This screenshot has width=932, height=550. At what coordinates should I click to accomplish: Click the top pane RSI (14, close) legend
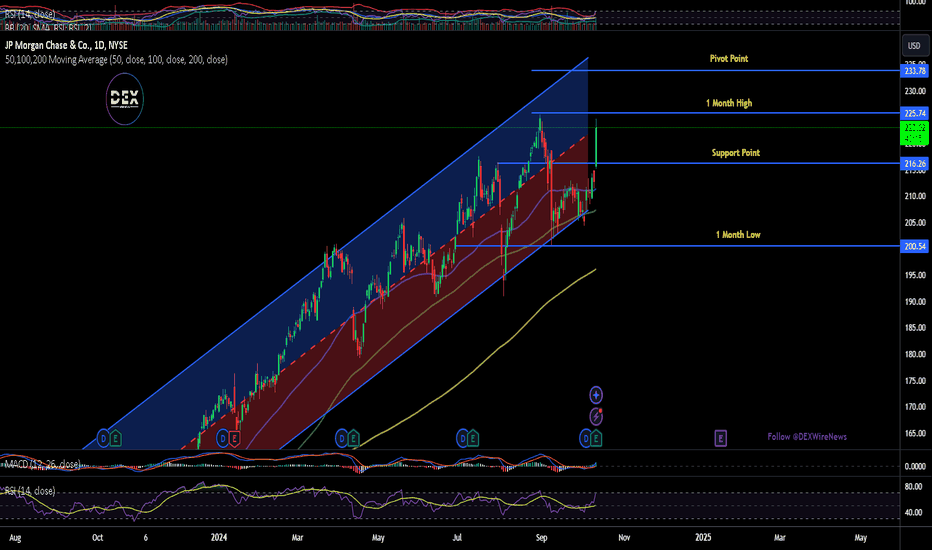pyautogui.click(x=30, y=13)
